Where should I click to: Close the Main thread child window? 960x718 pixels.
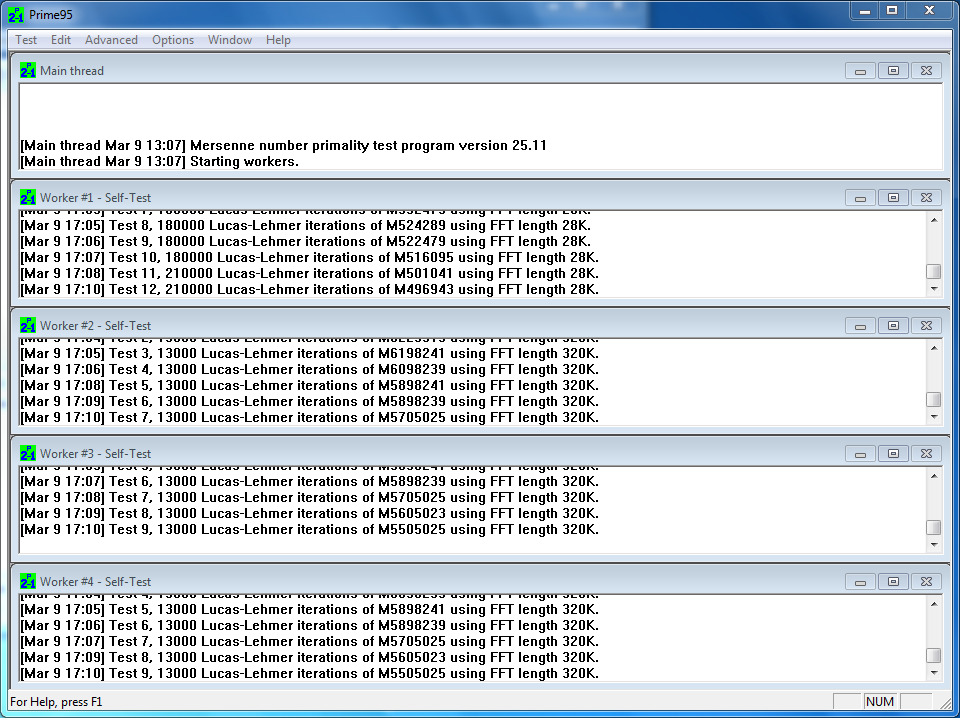point(926,71)
